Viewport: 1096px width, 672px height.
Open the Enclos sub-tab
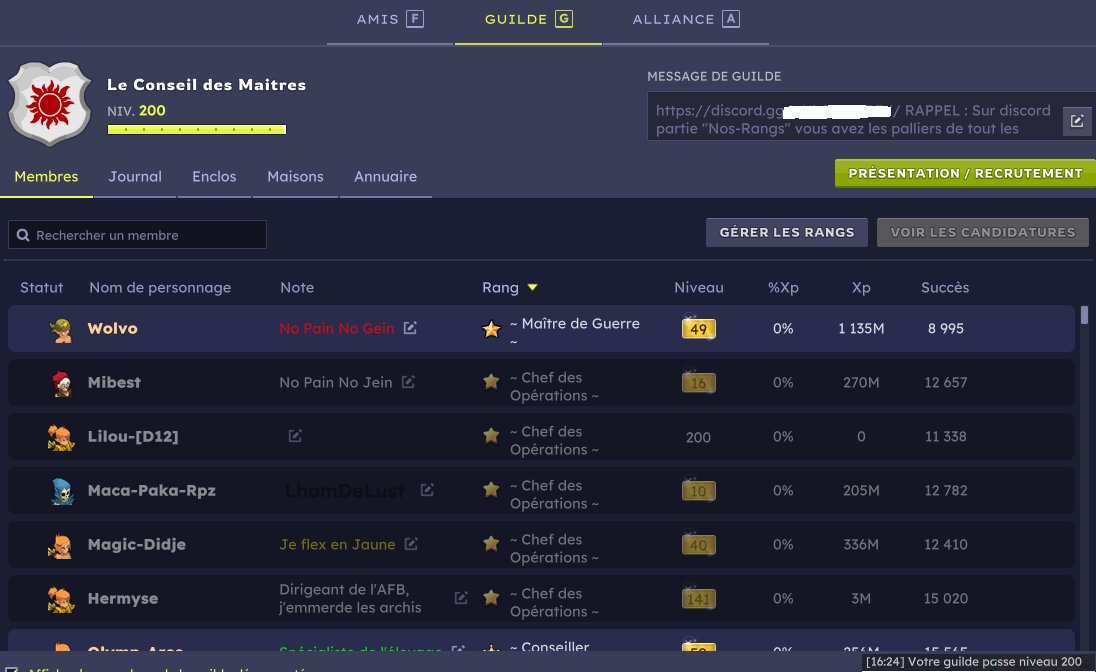coord(214,176)
